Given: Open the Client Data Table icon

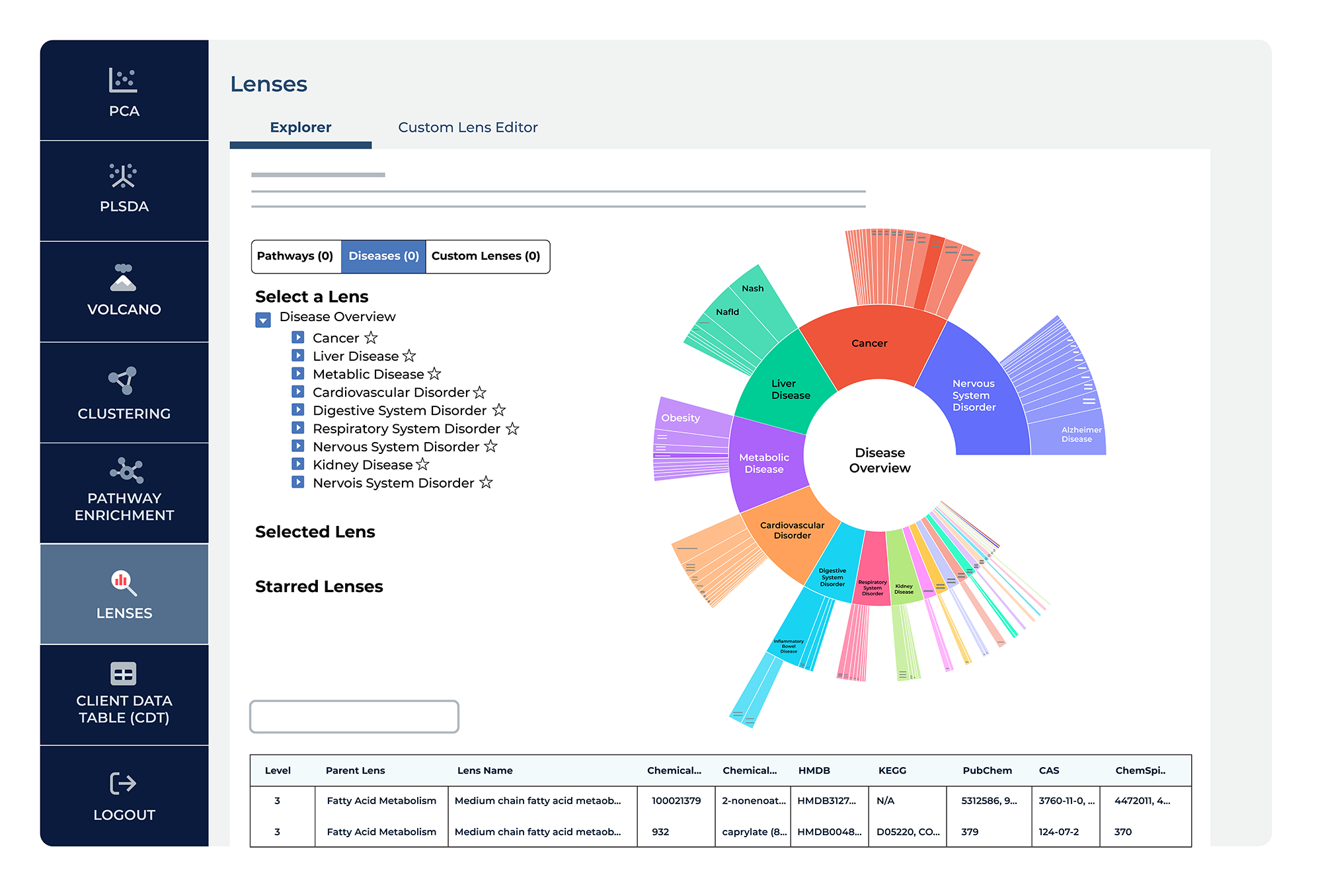Looking at the screenshot, I should pyautogui.click(x=123, y=674).
